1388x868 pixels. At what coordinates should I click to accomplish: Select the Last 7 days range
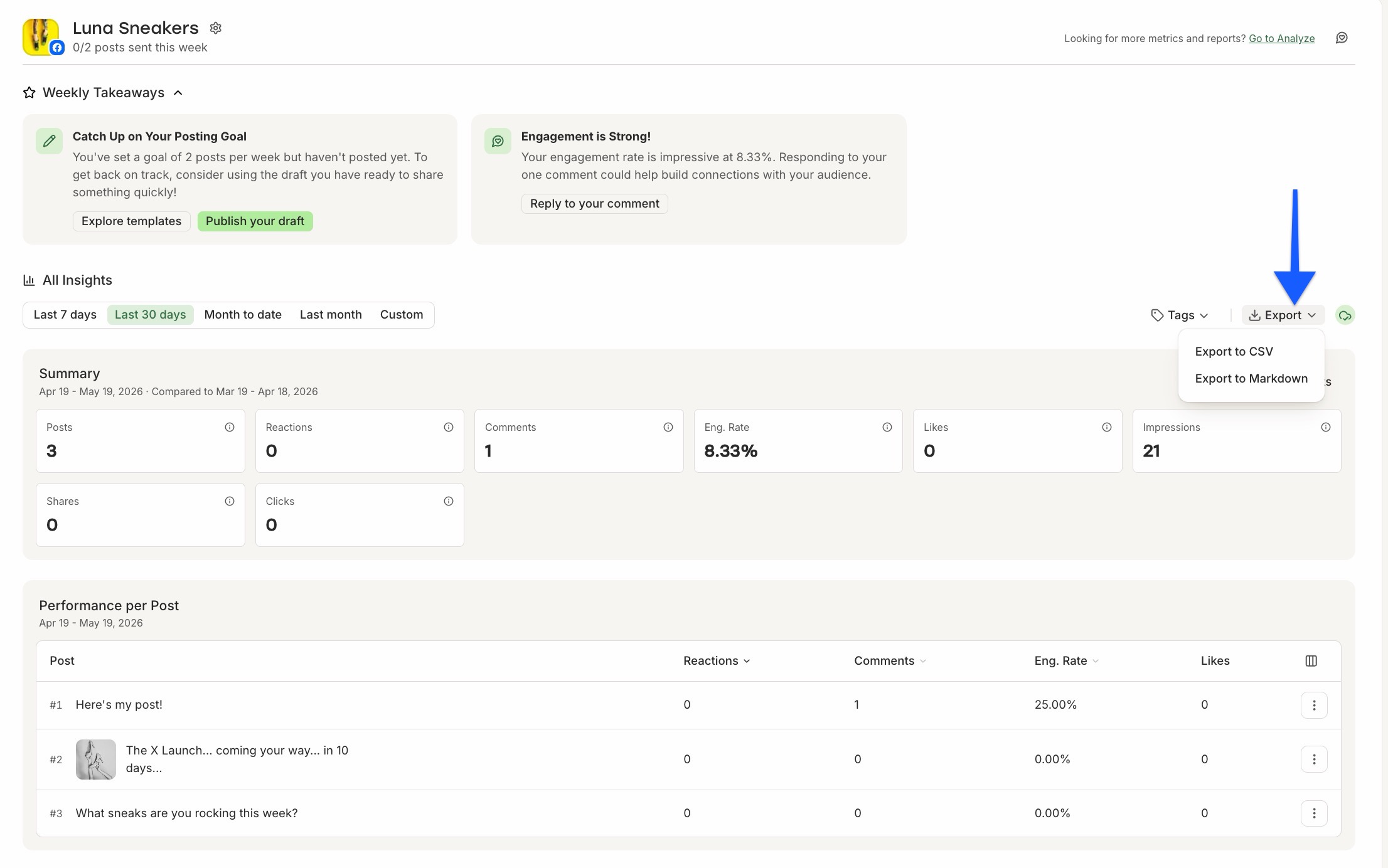(65, 315)
